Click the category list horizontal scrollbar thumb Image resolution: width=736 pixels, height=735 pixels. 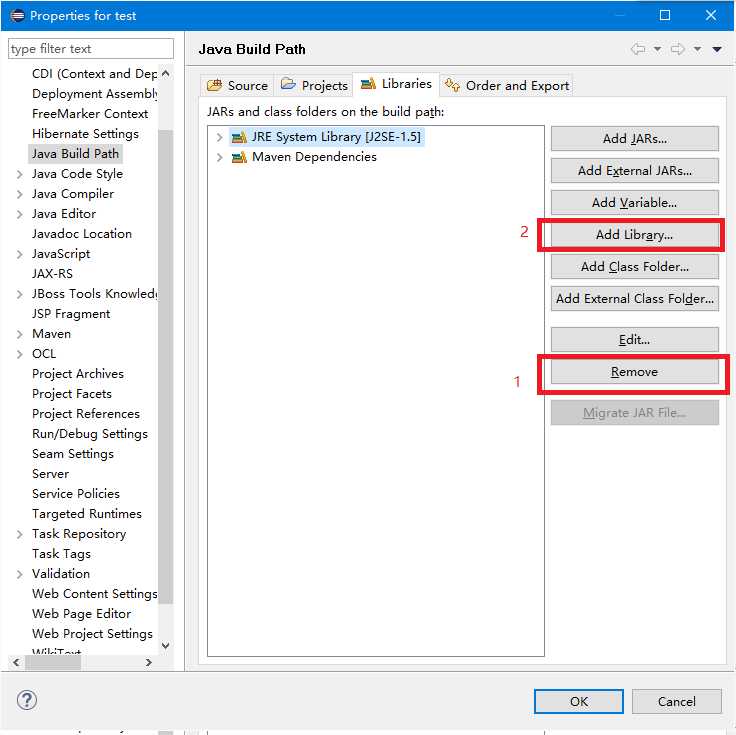(x=53, y=662)
